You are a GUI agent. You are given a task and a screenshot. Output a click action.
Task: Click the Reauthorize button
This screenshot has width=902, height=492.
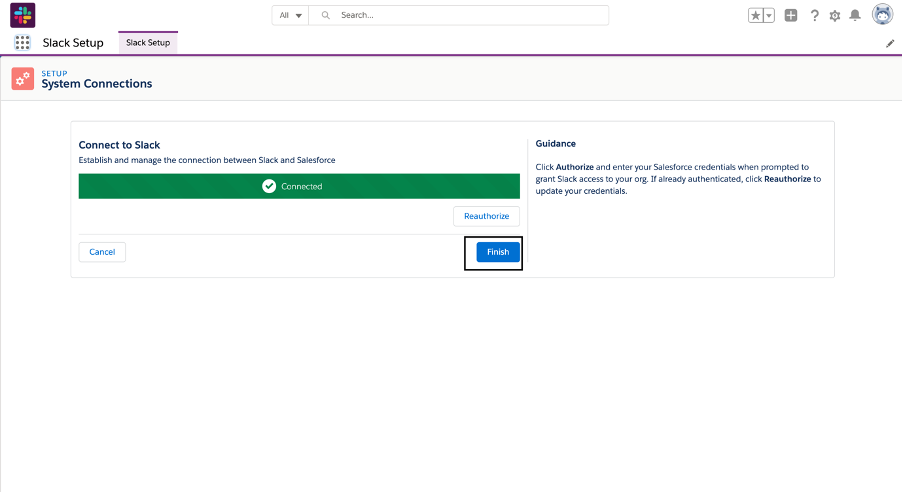(x=487, y=216)
